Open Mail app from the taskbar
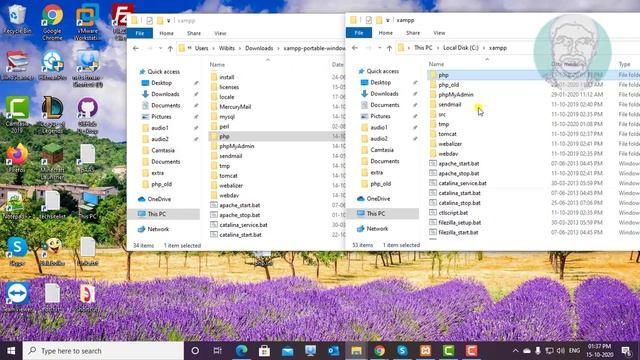The width and height of the screenshot is (640, 360). pyautogui.click(x=287, y=351)
